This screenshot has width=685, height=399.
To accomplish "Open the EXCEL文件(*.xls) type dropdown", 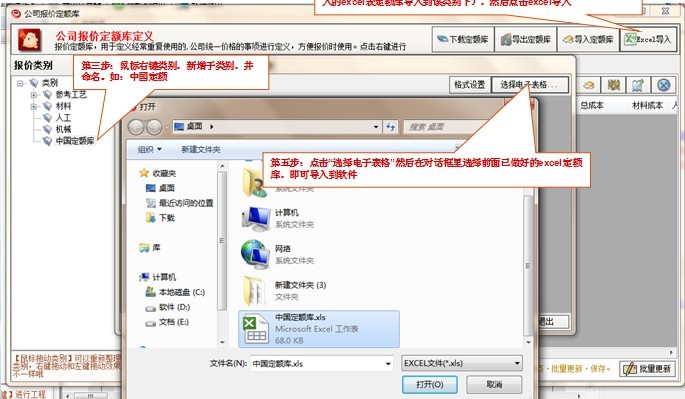I will pos(461,363).
